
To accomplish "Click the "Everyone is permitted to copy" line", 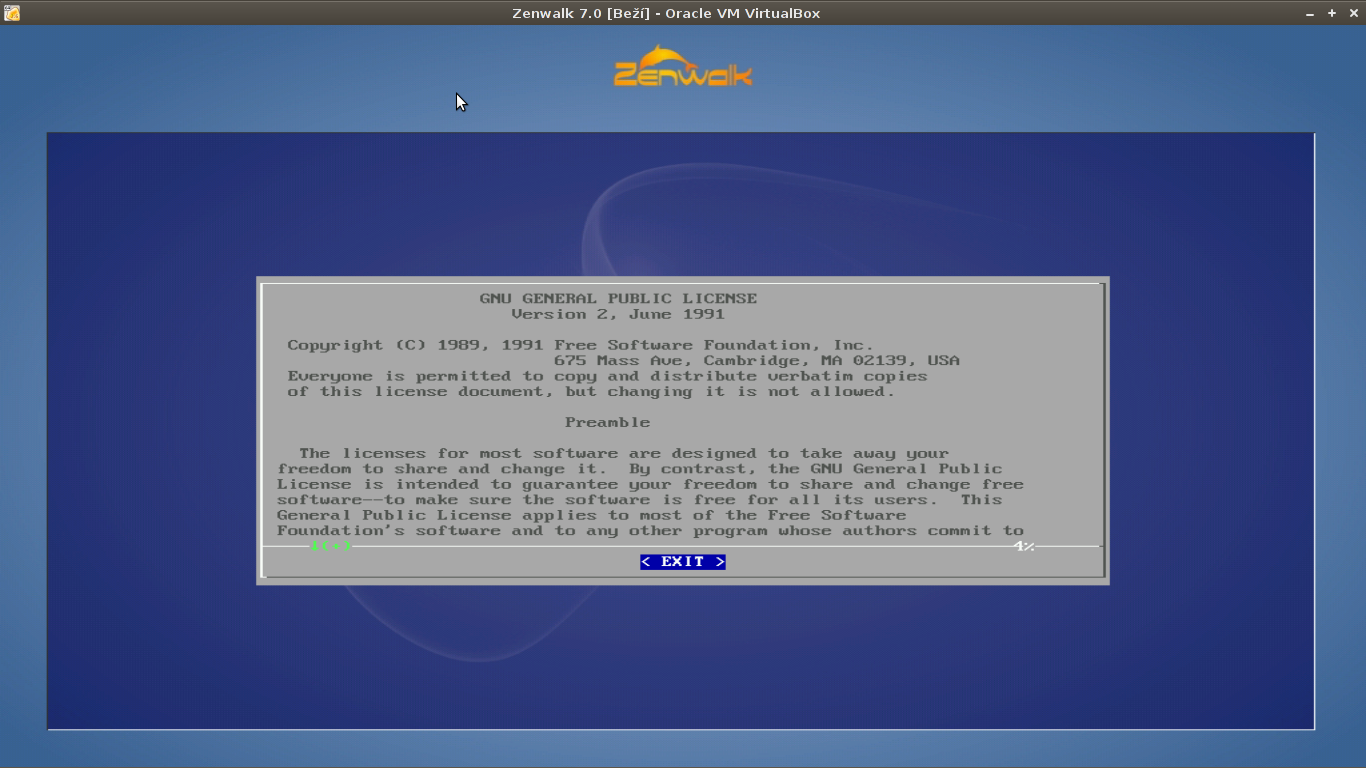I will coord(608,376).
